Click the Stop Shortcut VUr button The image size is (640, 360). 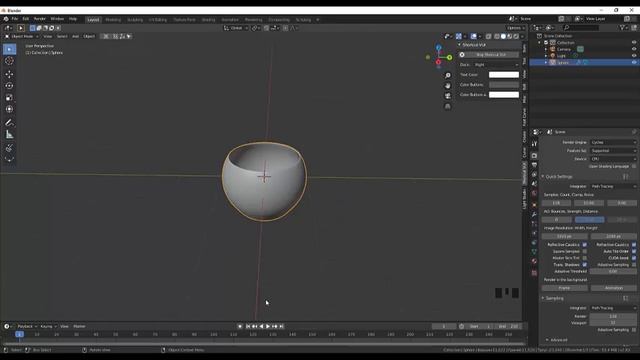tap(491, 55)
